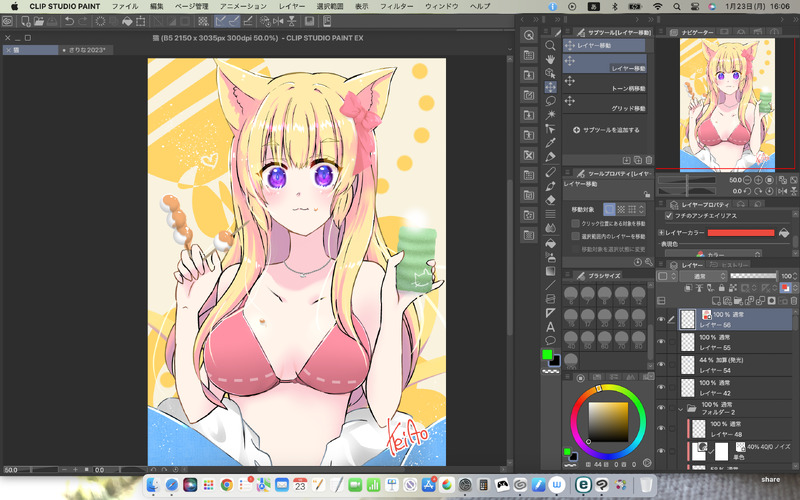Hide layer 55 via eye icon

661,342
